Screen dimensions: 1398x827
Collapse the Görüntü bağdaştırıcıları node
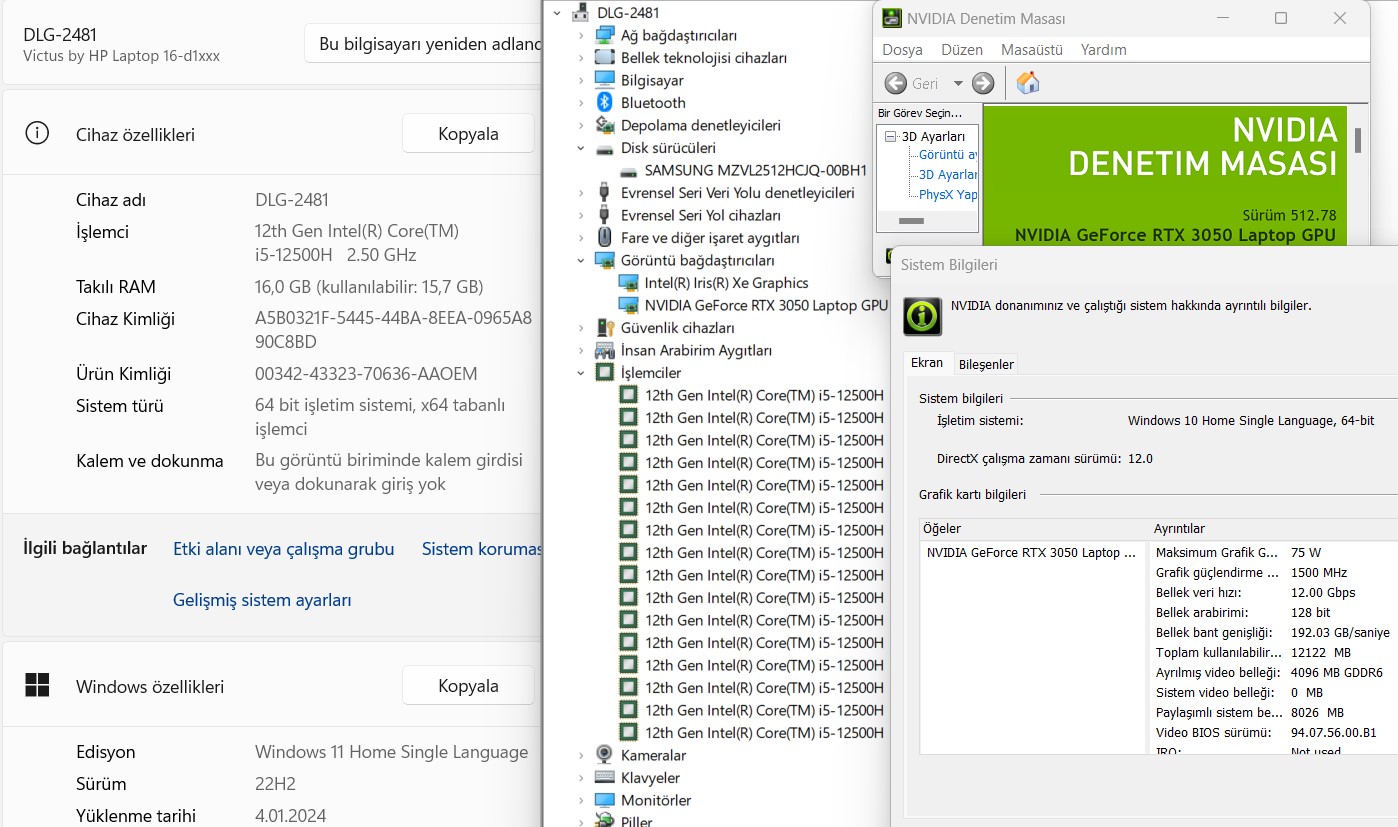[580, 260]
